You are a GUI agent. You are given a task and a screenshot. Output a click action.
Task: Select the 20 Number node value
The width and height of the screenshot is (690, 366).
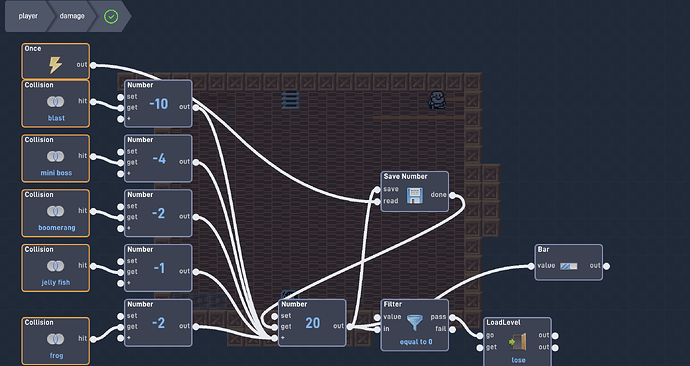(x=312, y=323)
